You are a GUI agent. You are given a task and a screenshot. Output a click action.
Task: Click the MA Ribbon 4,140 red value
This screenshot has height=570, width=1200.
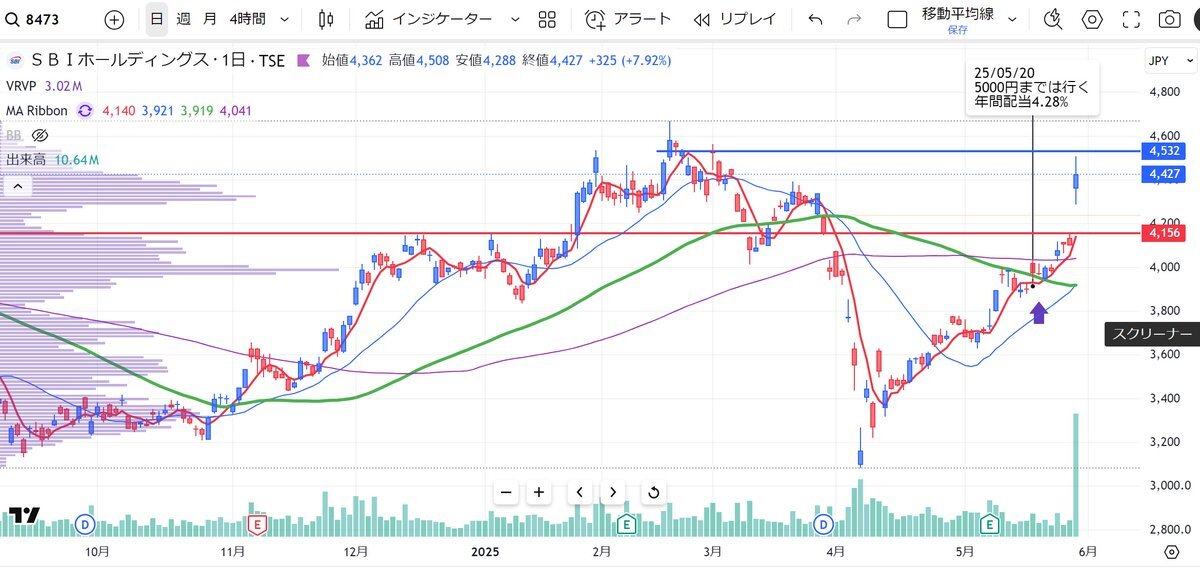click(119, 111)
